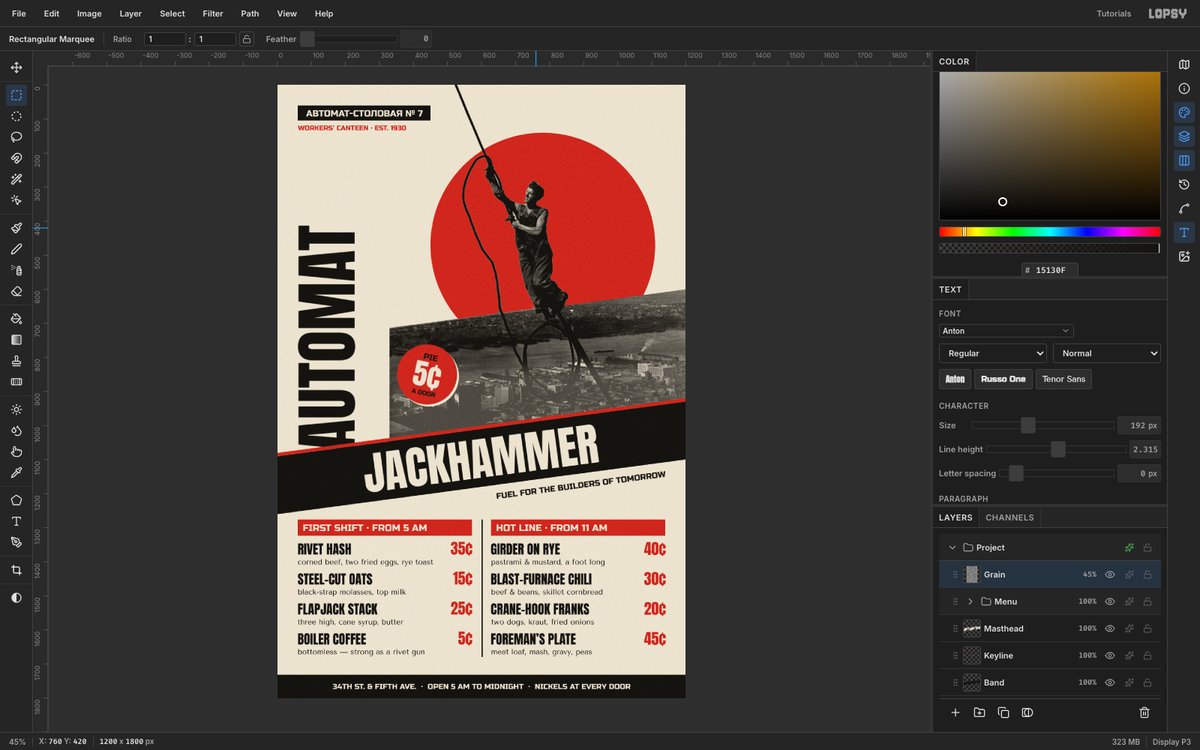Open the Filter menu

pos(213,14)
